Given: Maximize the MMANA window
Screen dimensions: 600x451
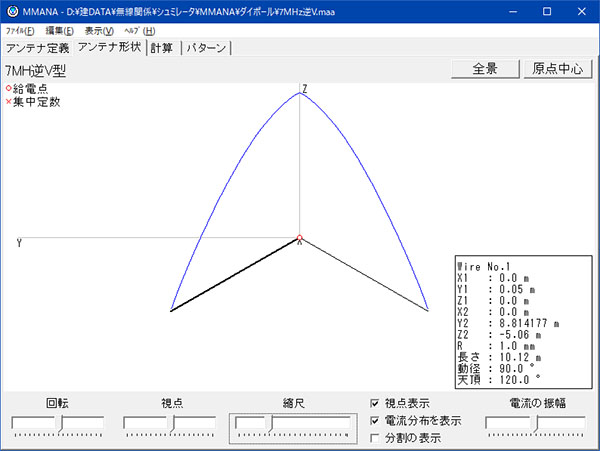Looking at the screenshot, I should click(547, 11).
